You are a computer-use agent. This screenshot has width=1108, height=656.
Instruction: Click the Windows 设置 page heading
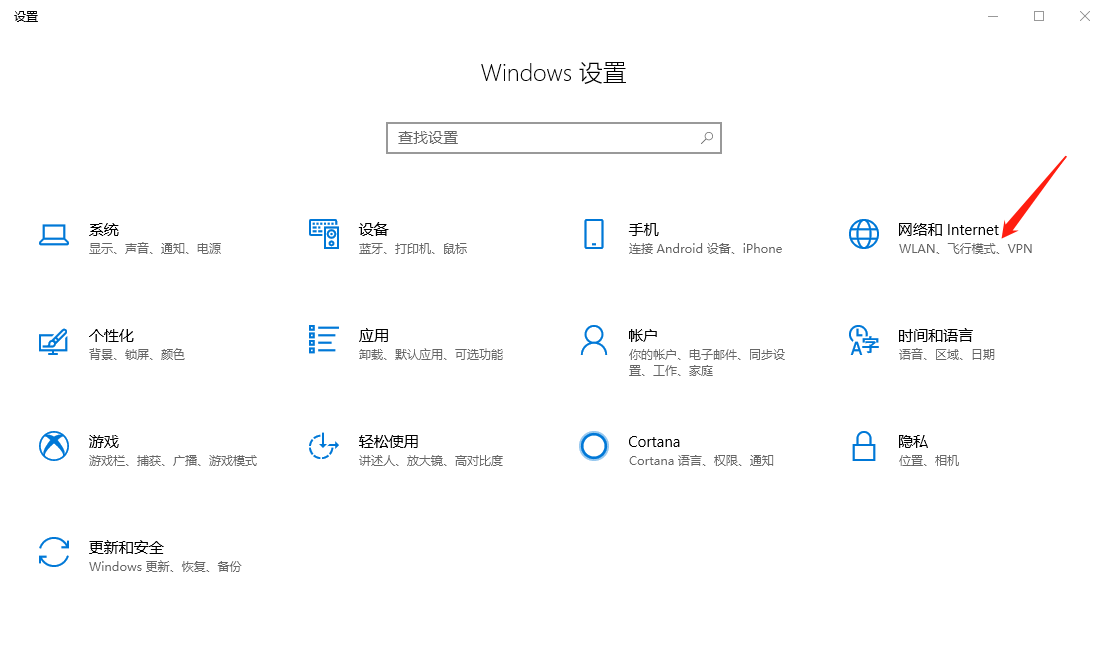[x=553, y=73]
